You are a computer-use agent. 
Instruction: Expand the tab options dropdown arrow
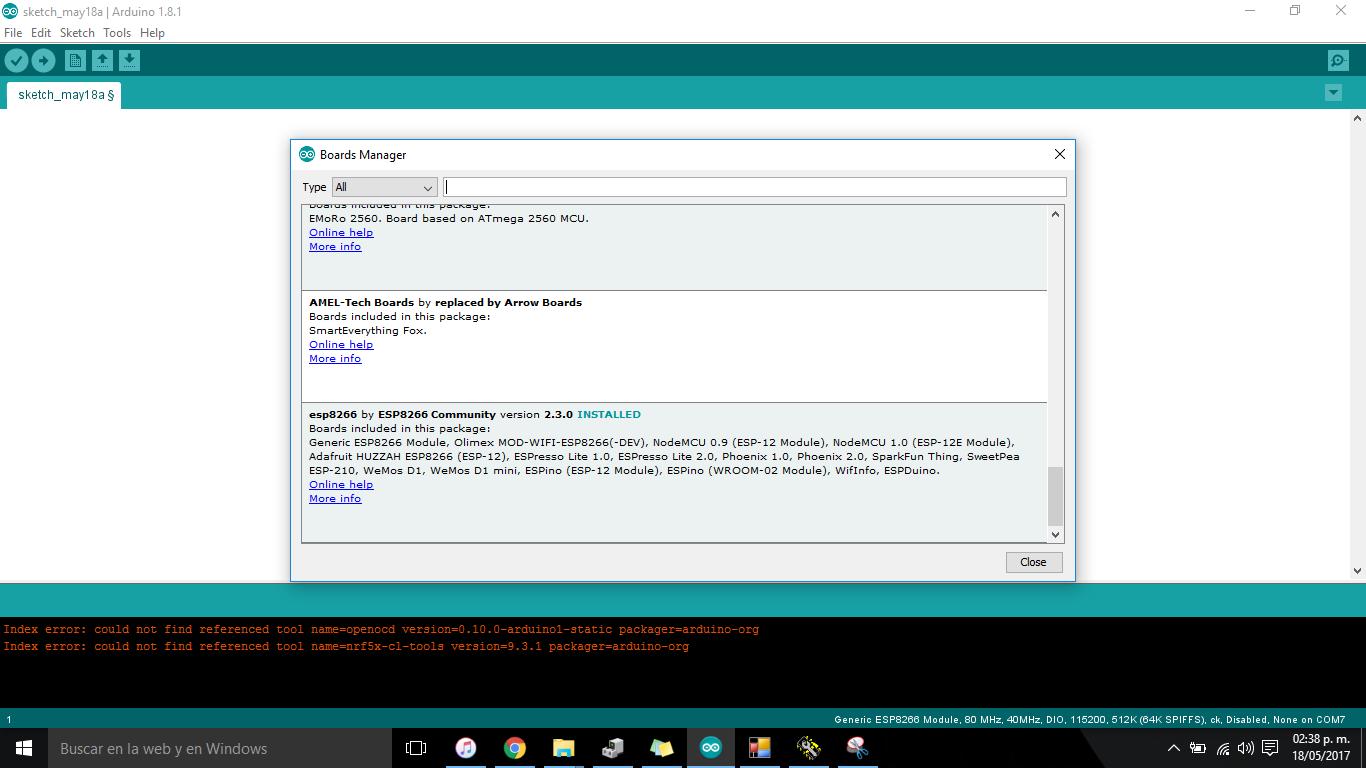tap(1333, 93)
